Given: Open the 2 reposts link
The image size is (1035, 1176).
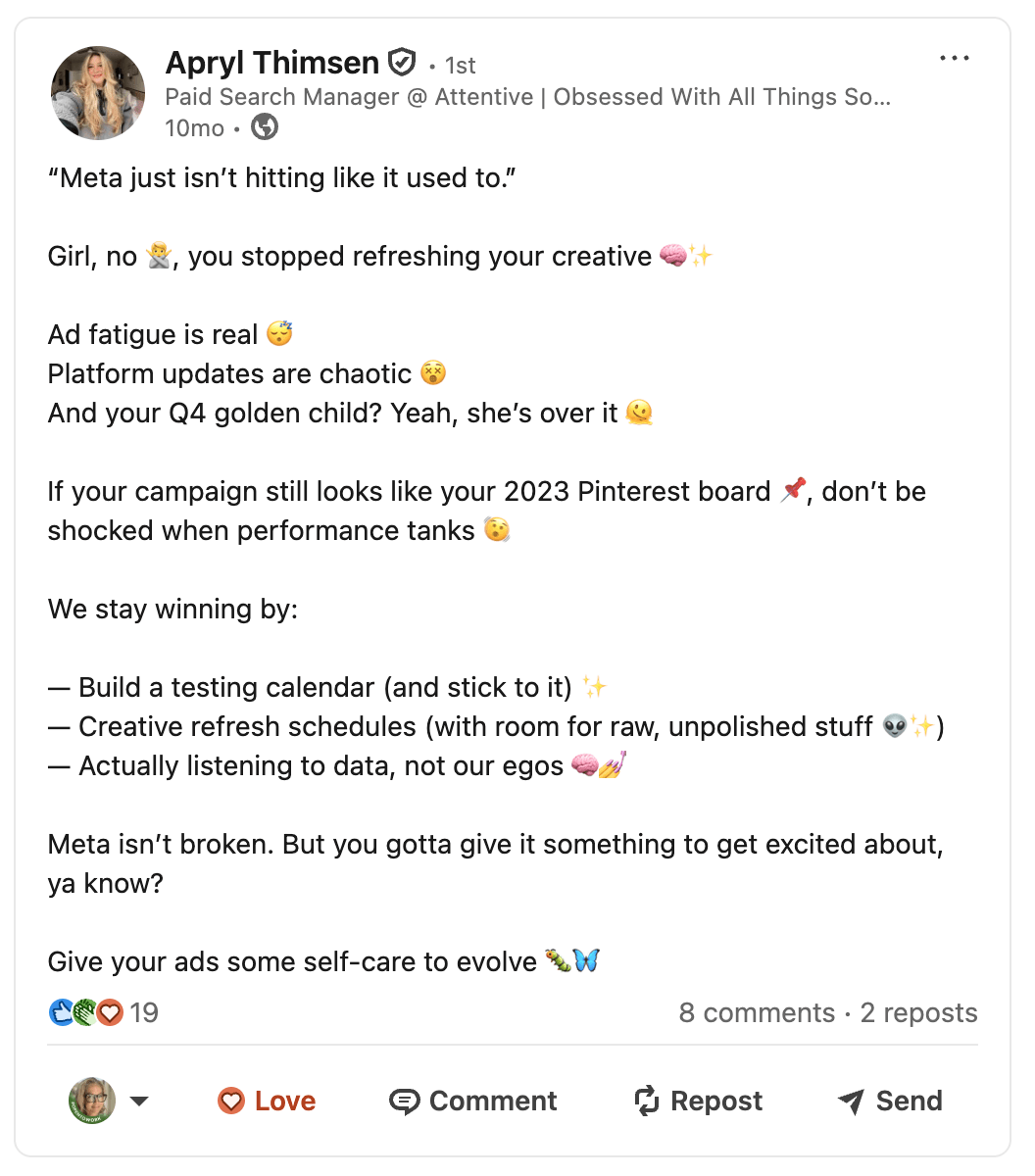Looking at the screenshot, I should [x=919, y=1012].
